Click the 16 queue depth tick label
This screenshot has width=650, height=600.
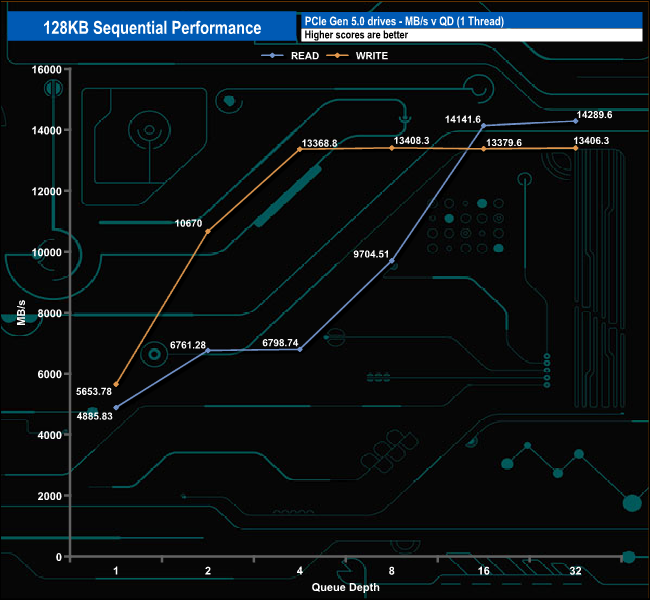(x=483, y=571)
